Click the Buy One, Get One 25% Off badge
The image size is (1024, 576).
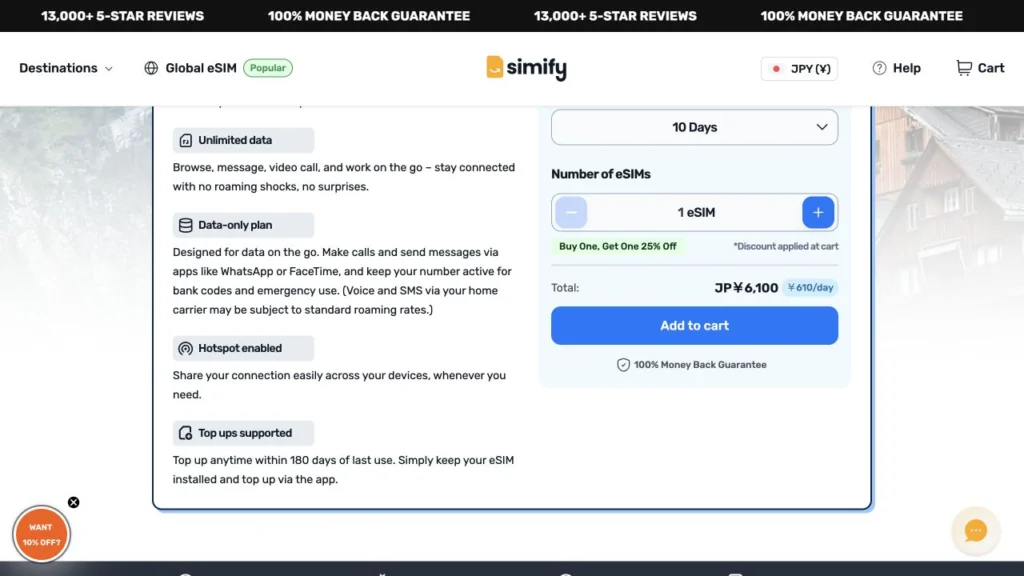[x=618, y=246]
